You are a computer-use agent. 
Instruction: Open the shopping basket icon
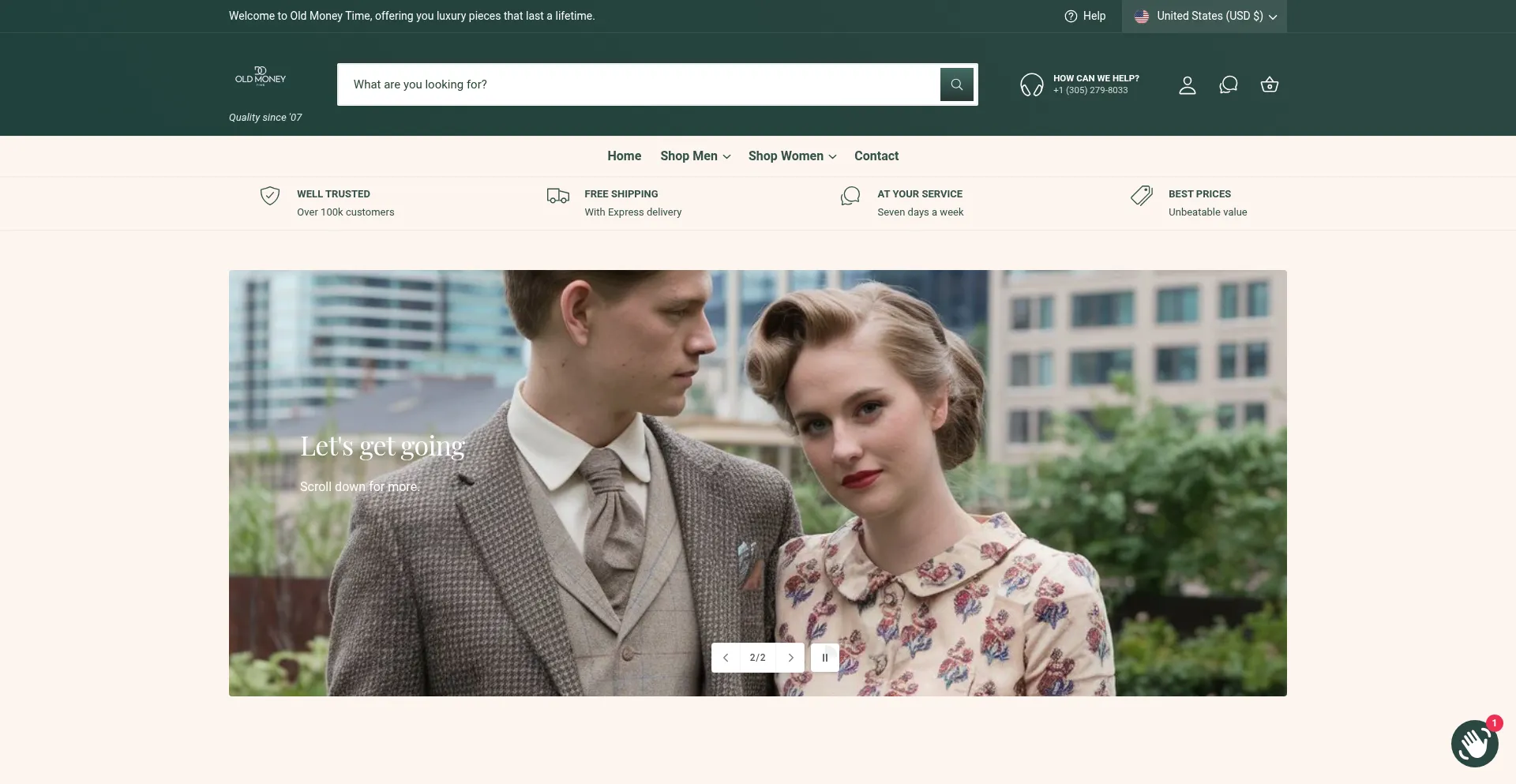coord(1269,84)
